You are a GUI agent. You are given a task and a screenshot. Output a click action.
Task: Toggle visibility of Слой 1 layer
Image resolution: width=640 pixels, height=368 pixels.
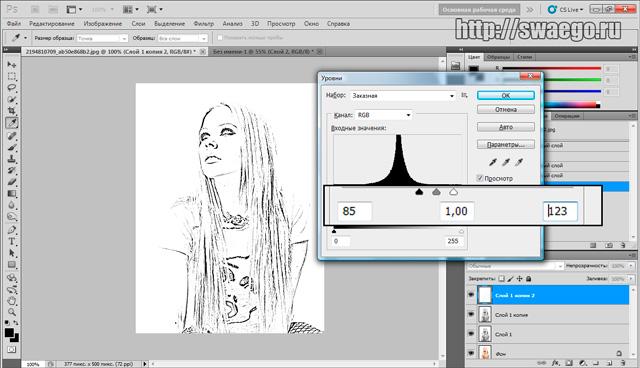coord(471,334)
